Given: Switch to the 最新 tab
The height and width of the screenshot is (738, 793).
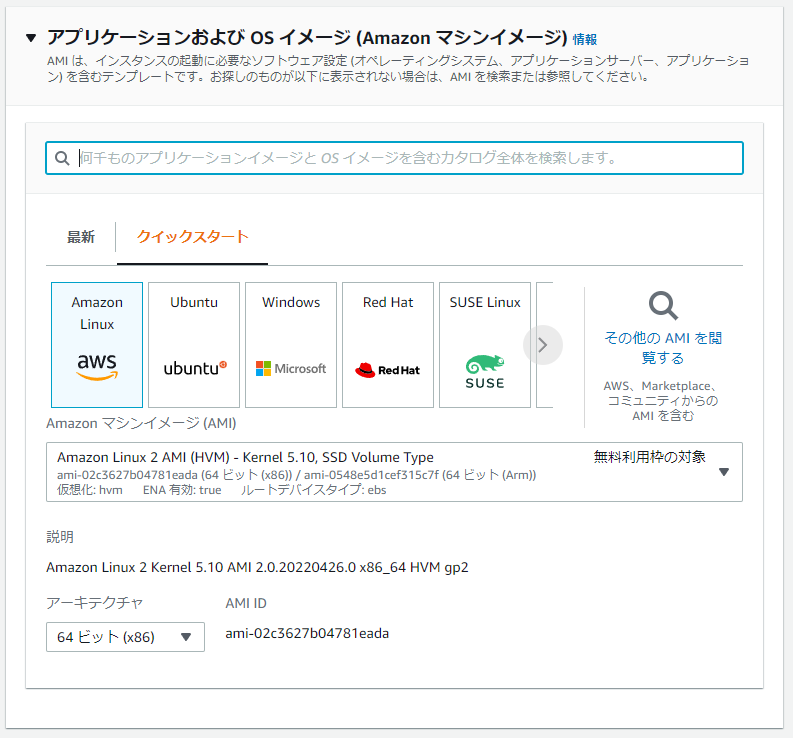Looking at the screenshot, I should pos(81,237).
